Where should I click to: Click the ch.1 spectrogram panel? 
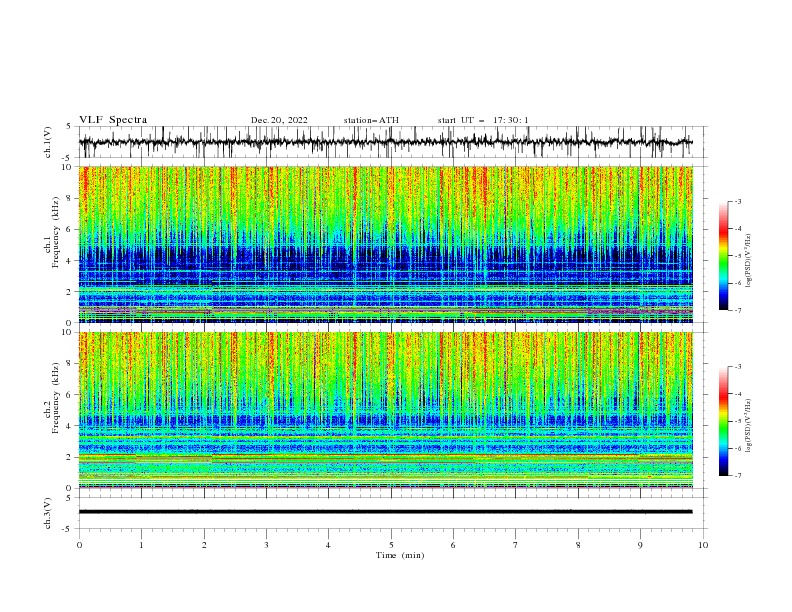[x=385, y=244]
